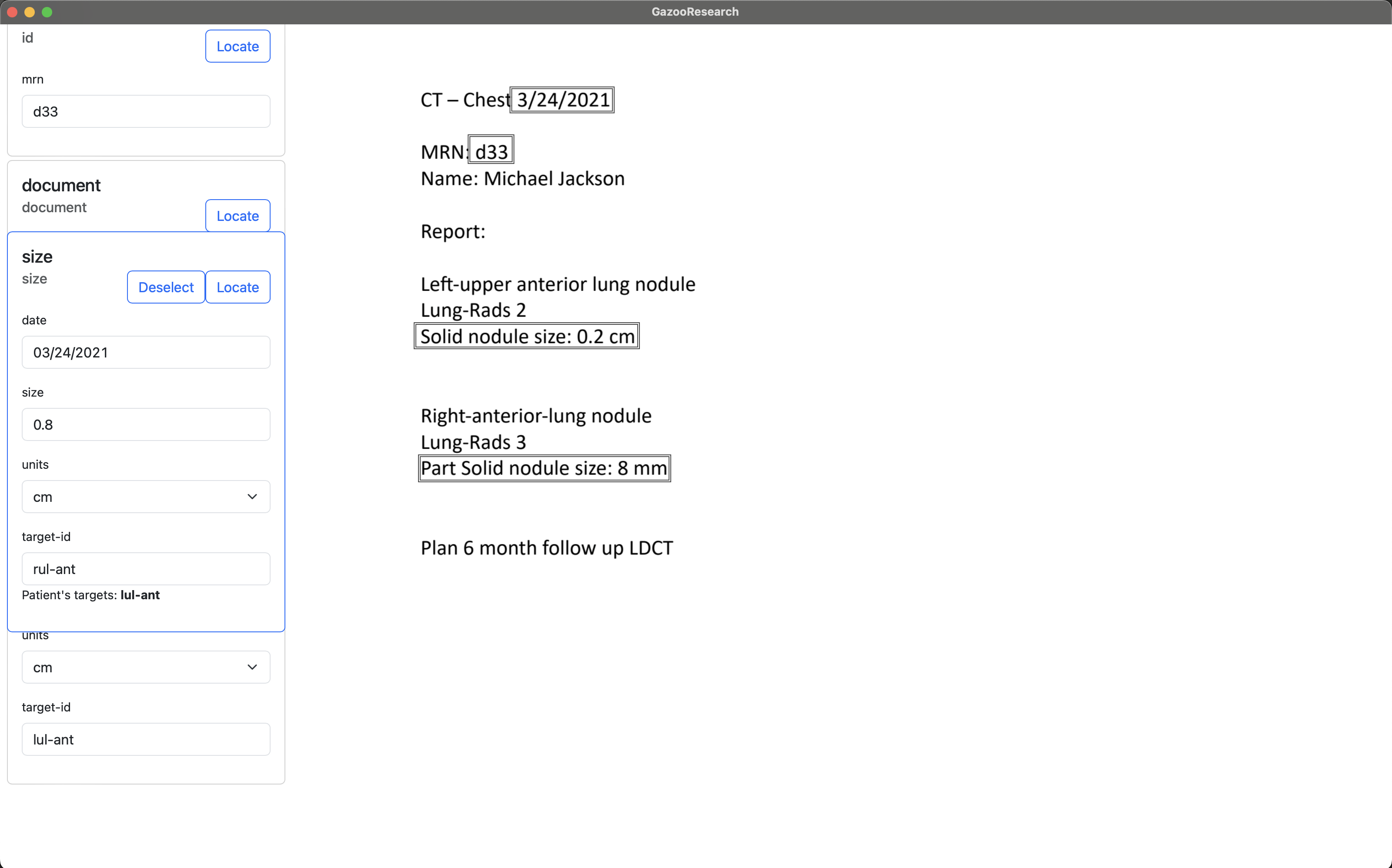Image resolution: width=1392 pixels, height=868 pixels.
Task: Click boxed Solid nodule size 0.2 cm
Action: click(527, 337)
